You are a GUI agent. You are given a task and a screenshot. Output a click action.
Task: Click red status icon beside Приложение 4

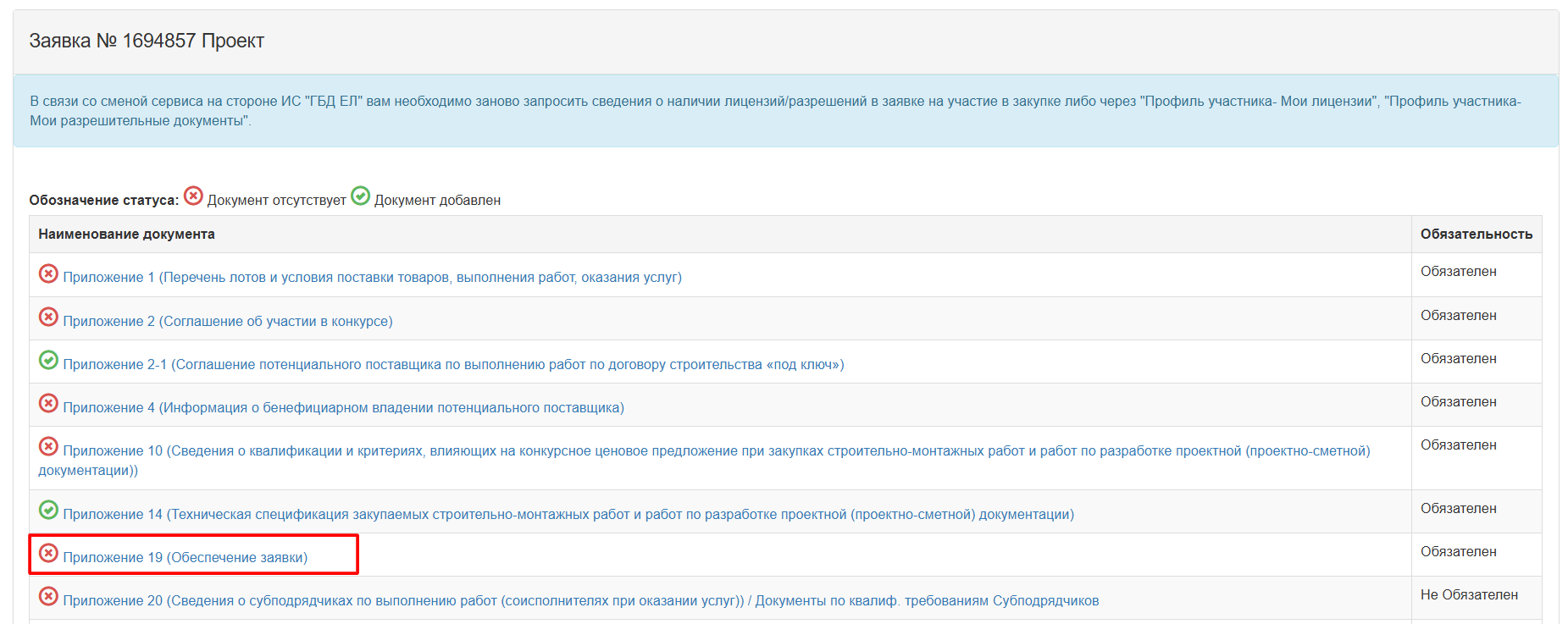pyautogui.click(x=48, y=404)
